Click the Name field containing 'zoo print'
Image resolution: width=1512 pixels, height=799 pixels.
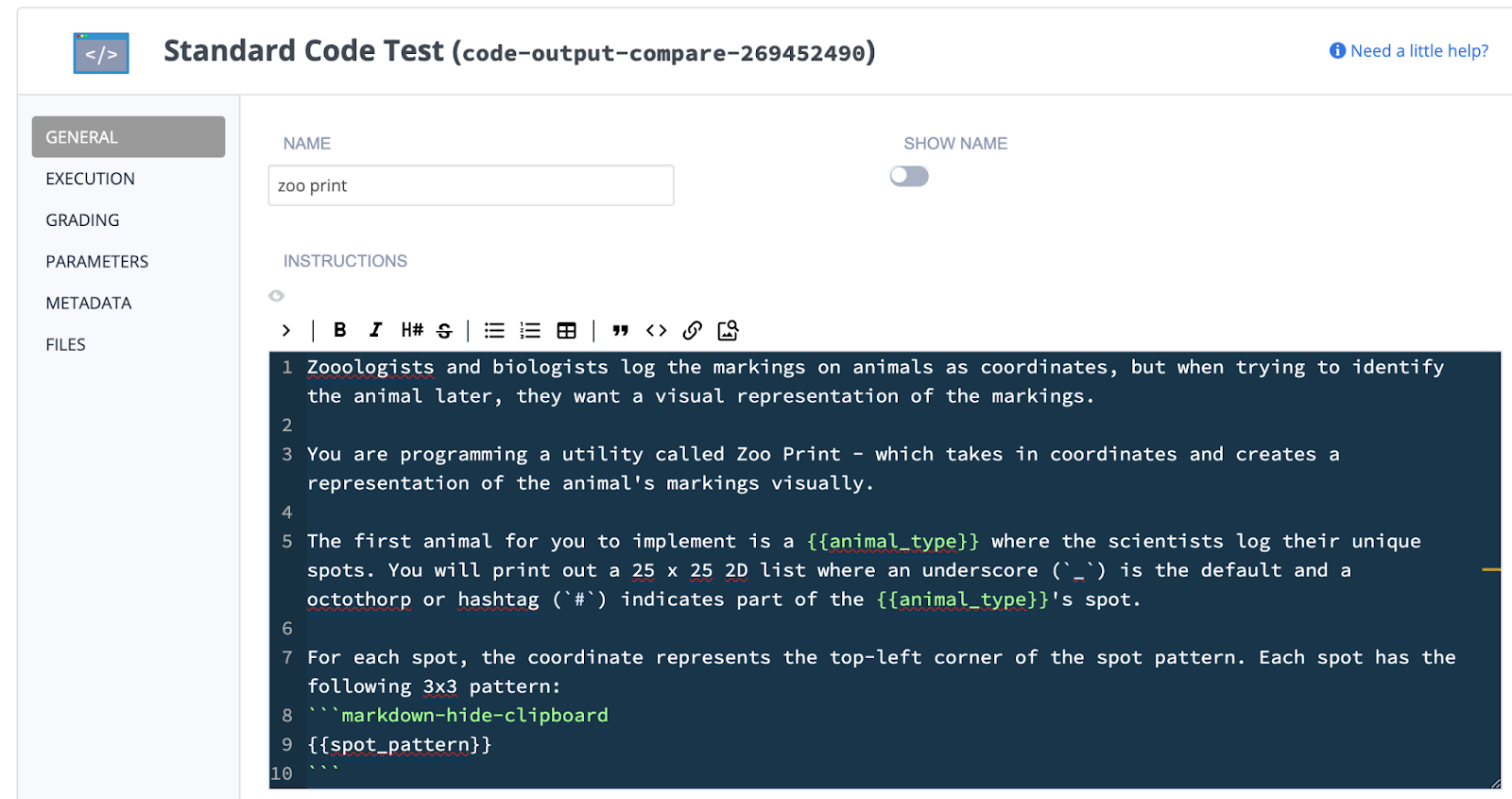[471, 185]
